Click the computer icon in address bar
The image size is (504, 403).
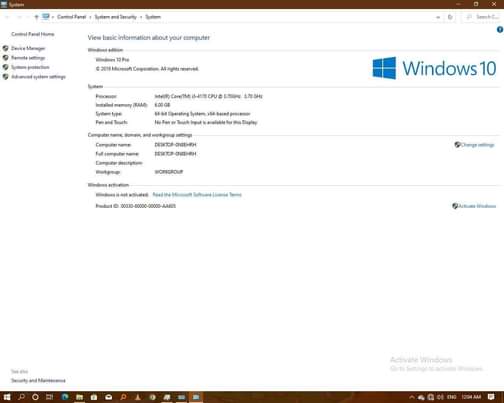click(46, 17)
